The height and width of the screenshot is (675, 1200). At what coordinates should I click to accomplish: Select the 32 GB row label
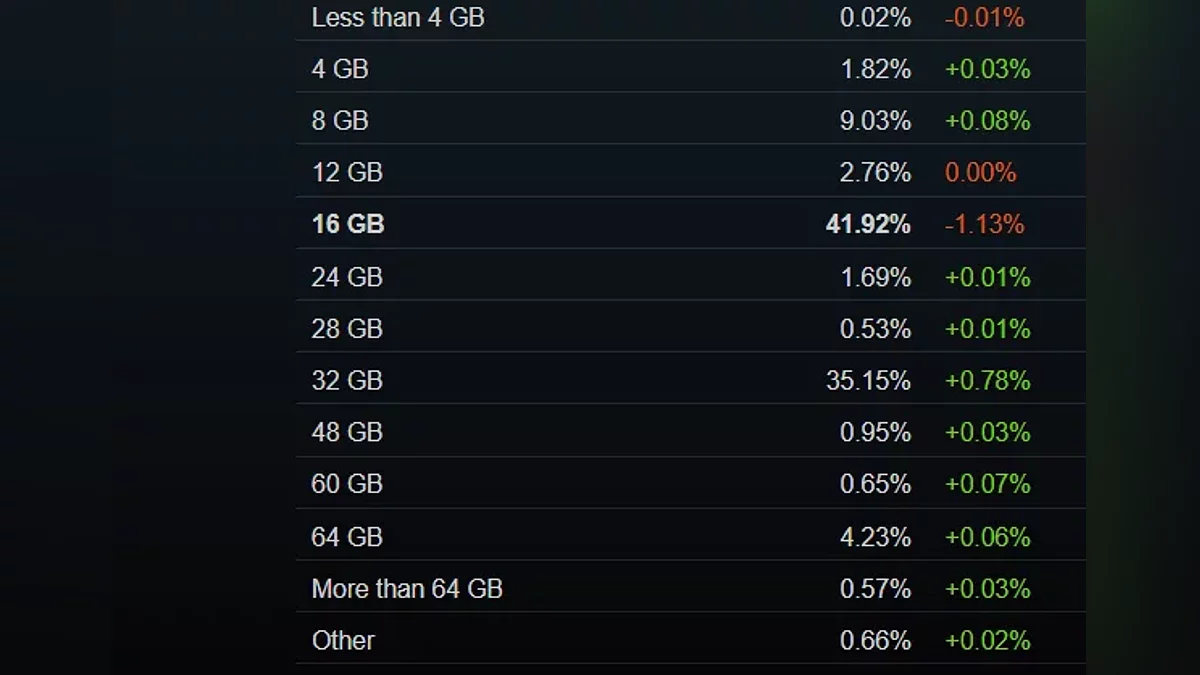tap(347, 381)
